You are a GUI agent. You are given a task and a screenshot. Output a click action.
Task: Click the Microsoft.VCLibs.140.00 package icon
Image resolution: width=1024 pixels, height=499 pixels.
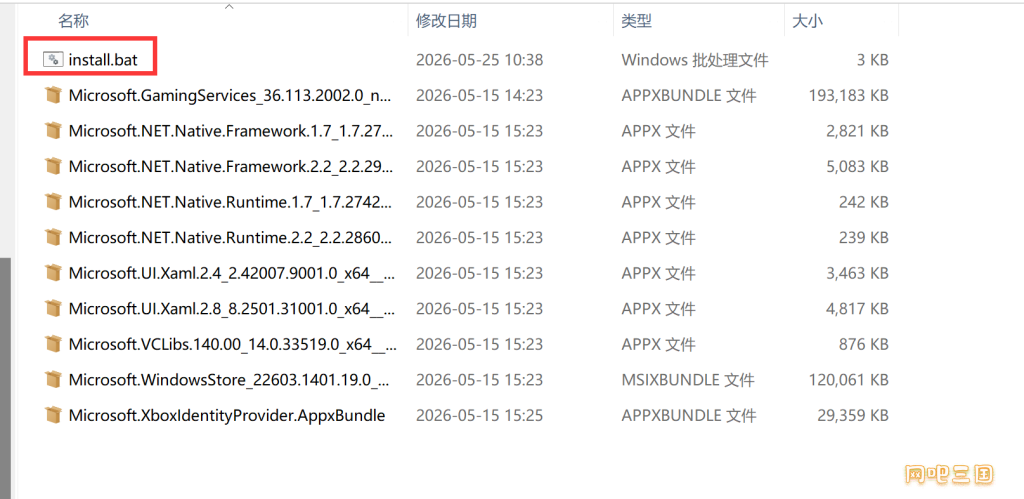click(x=53, y=344)
